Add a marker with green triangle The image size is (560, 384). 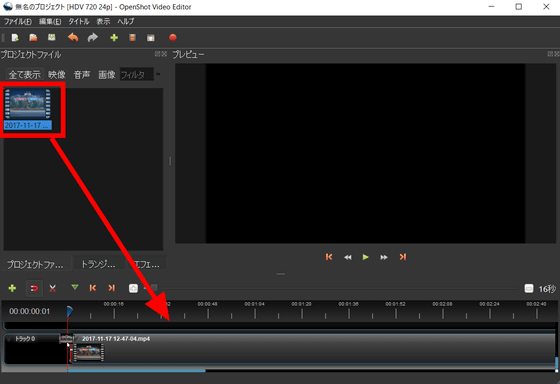coord(75,287)
